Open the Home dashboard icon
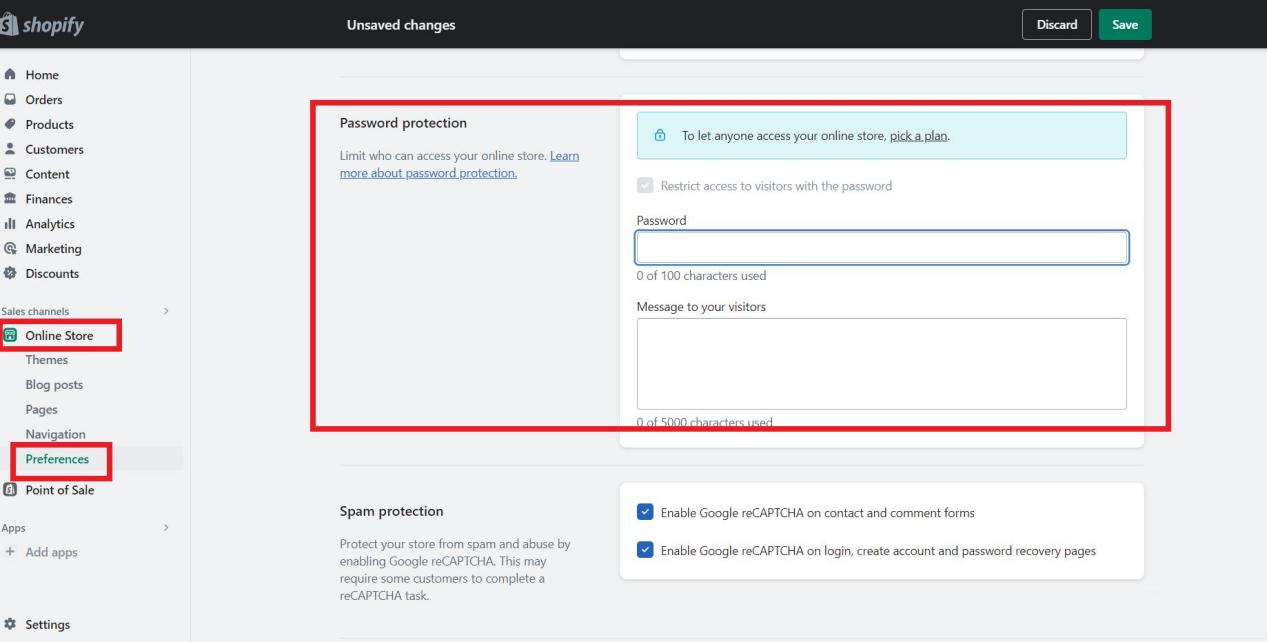 click(12, 74)
